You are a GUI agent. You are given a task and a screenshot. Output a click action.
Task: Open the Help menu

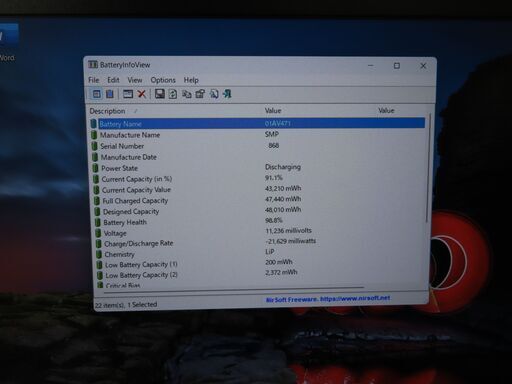pyautogui.click(x=191, y=80)
